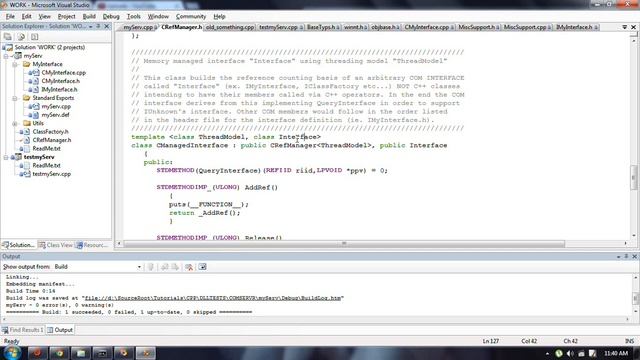Viewport: 640px width, 360px height.
Task: Click the View Code icon in Solution Explorer
Action: [34, 37]
